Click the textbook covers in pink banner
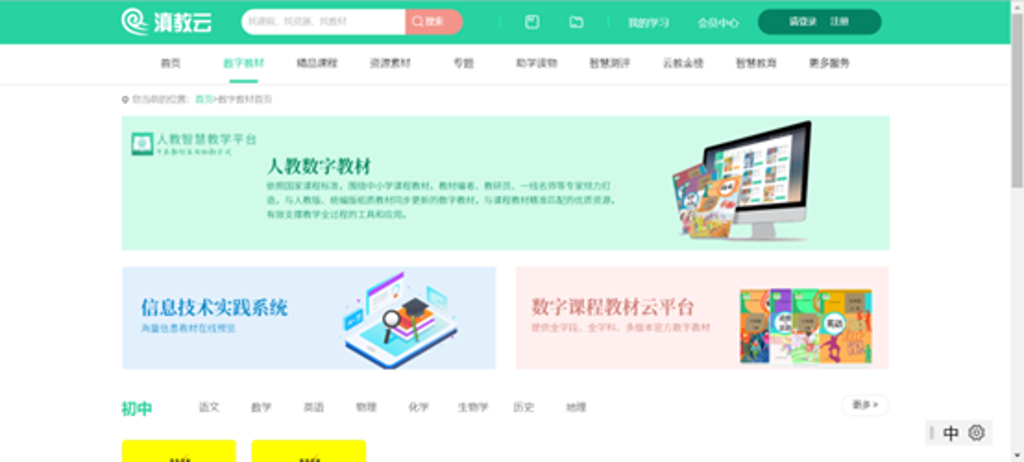 (806, 326)
